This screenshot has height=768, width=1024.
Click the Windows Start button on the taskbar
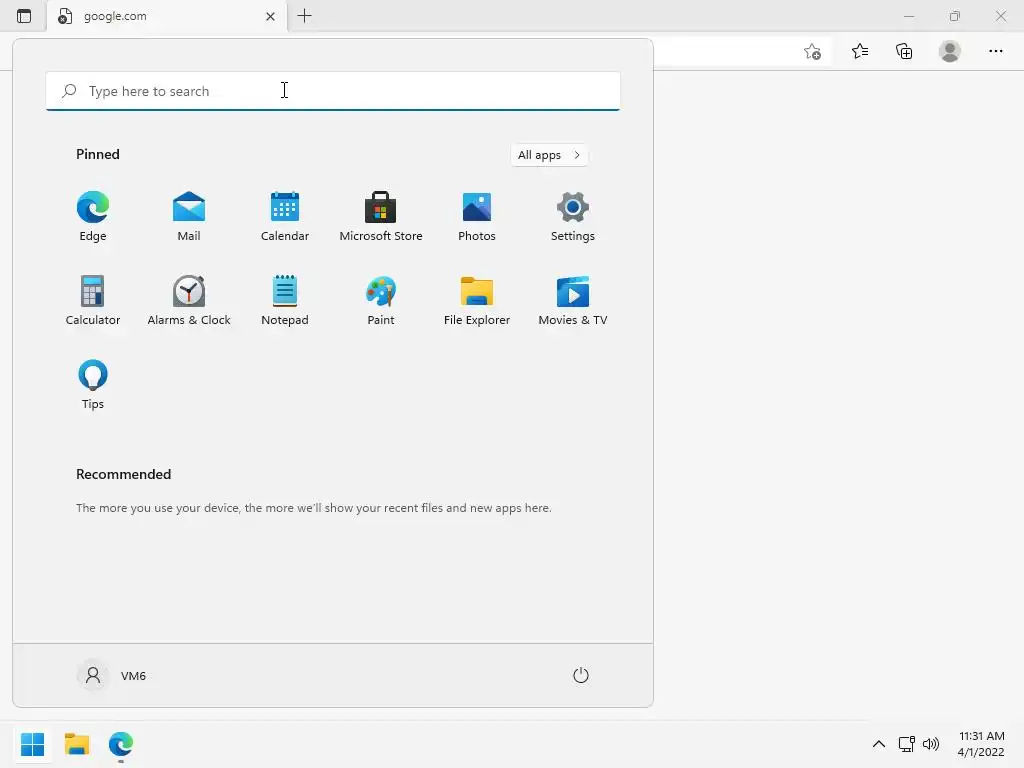32,744
